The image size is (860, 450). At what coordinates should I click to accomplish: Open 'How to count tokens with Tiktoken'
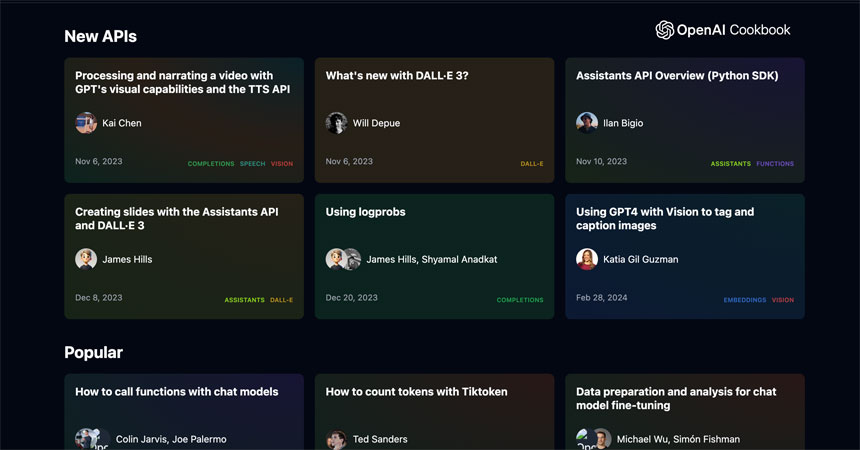pos(416,392)
